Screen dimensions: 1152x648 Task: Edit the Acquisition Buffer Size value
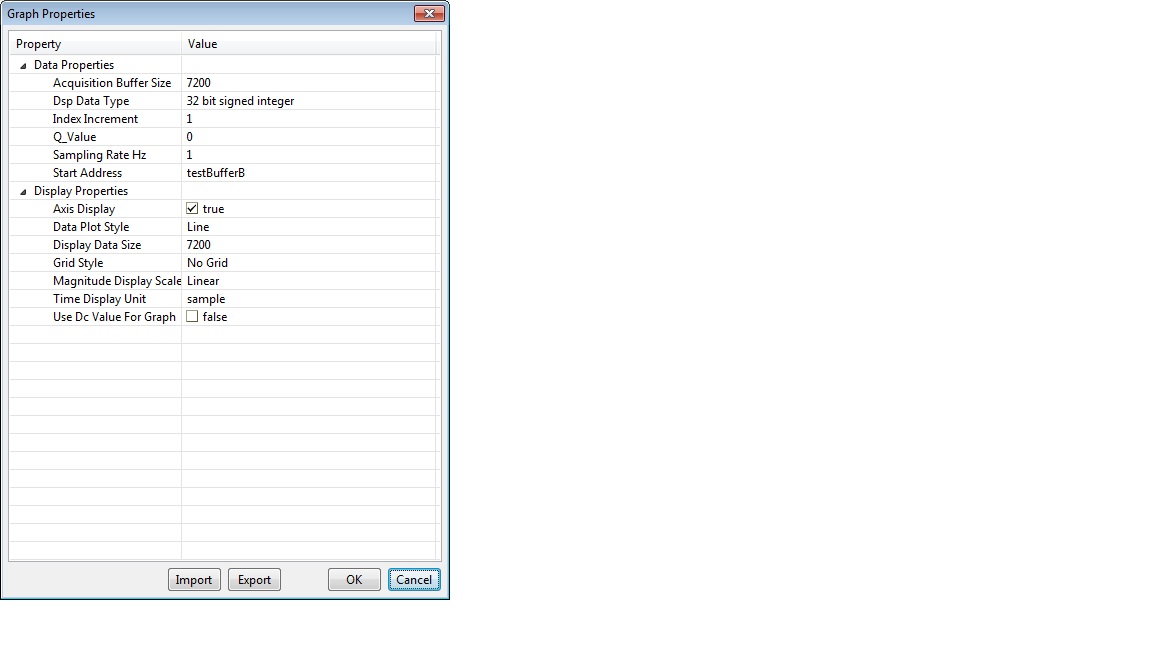[x=310, y=83]
